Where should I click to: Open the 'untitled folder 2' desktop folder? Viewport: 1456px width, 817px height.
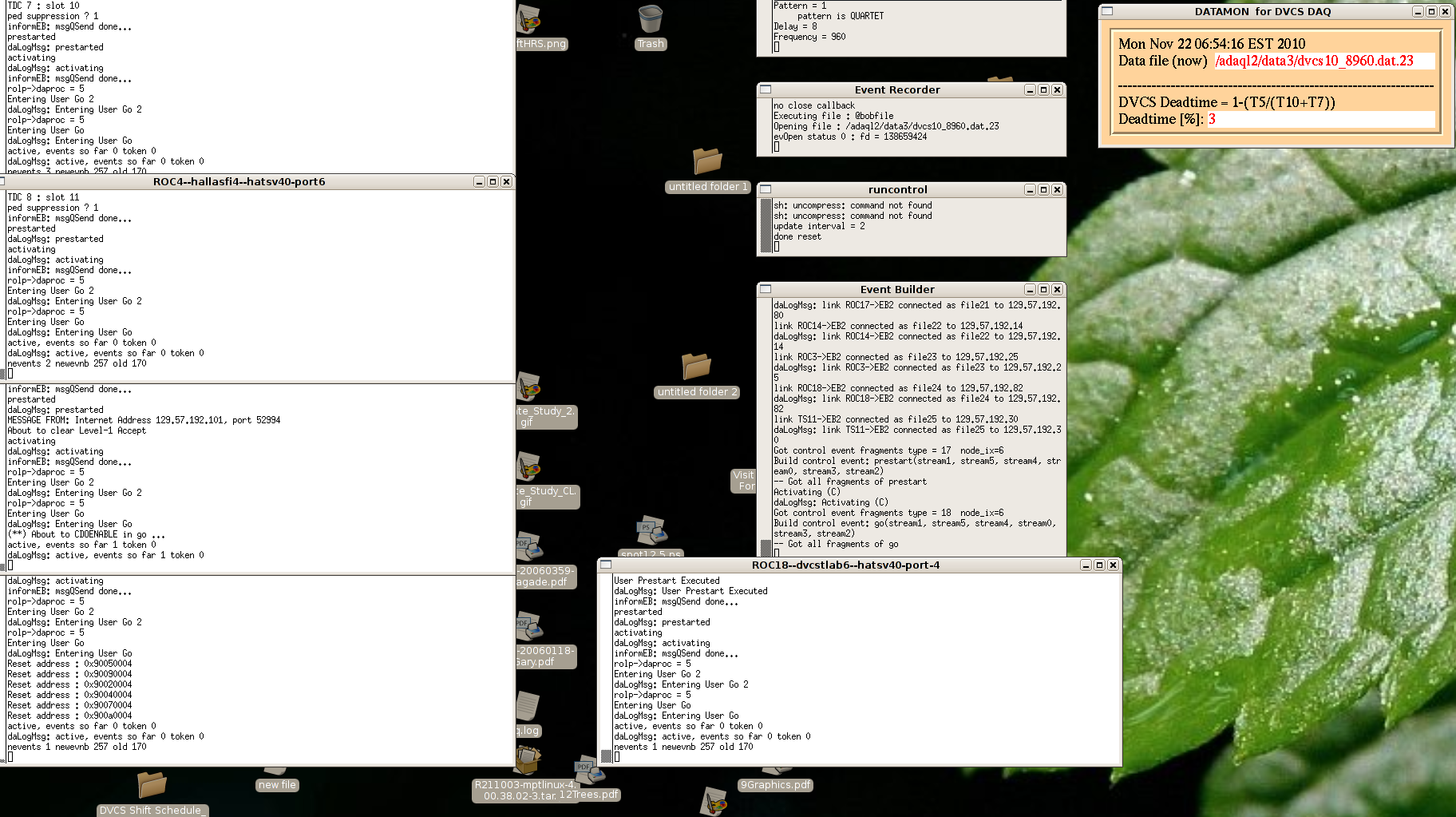(696, 366)
